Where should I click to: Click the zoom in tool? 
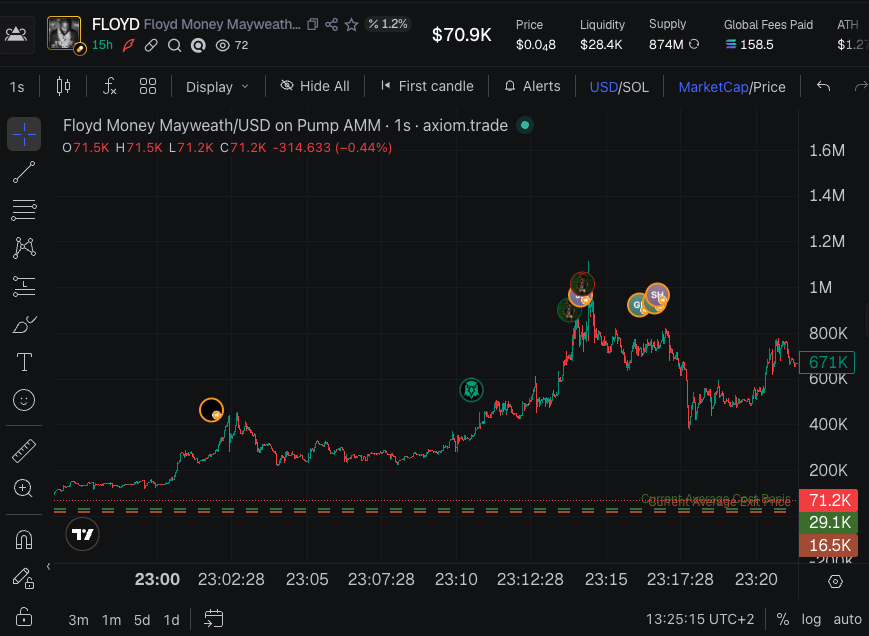[x=23, y=488]
